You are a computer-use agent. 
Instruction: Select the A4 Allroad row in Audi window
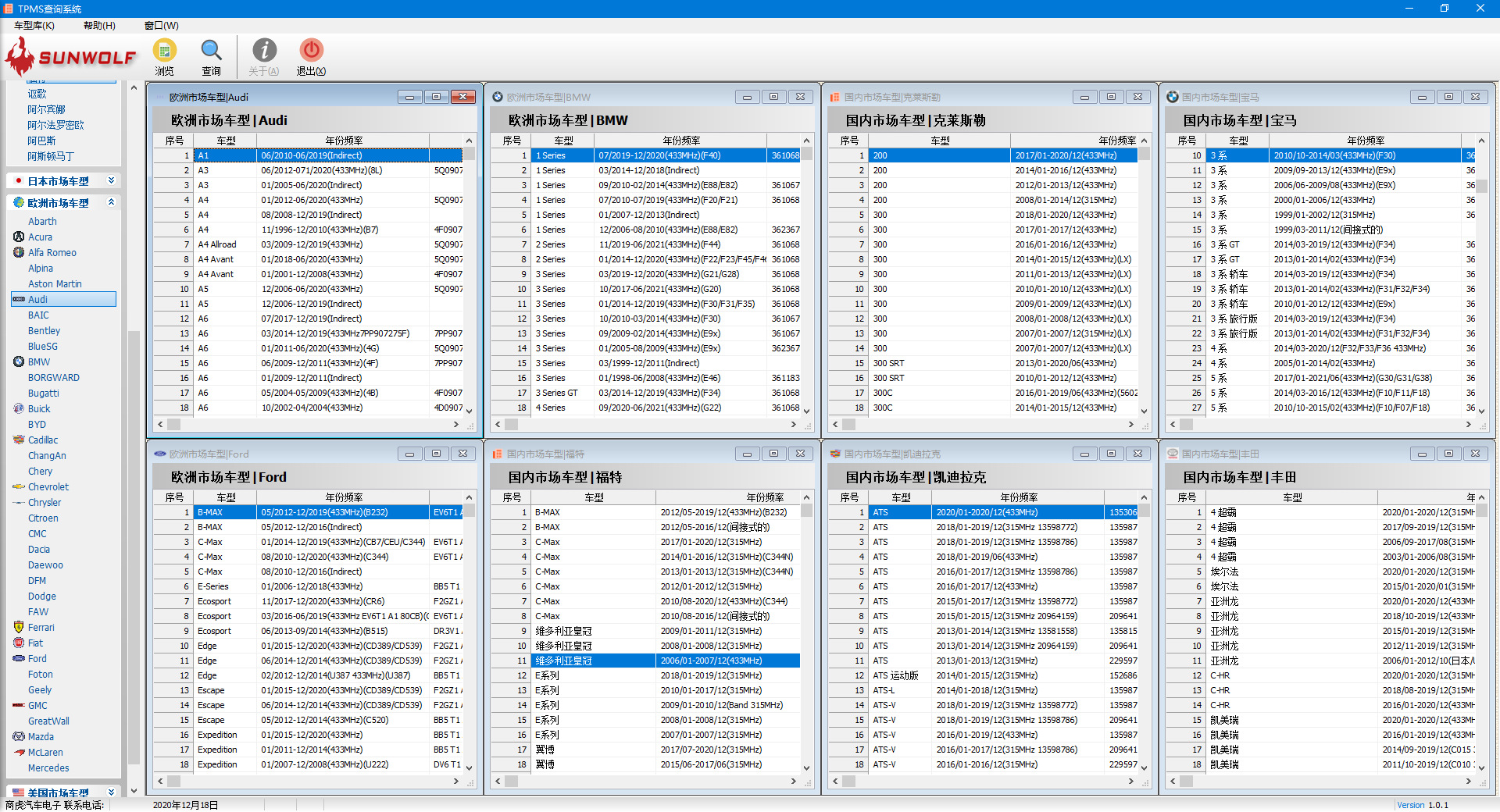309,244
